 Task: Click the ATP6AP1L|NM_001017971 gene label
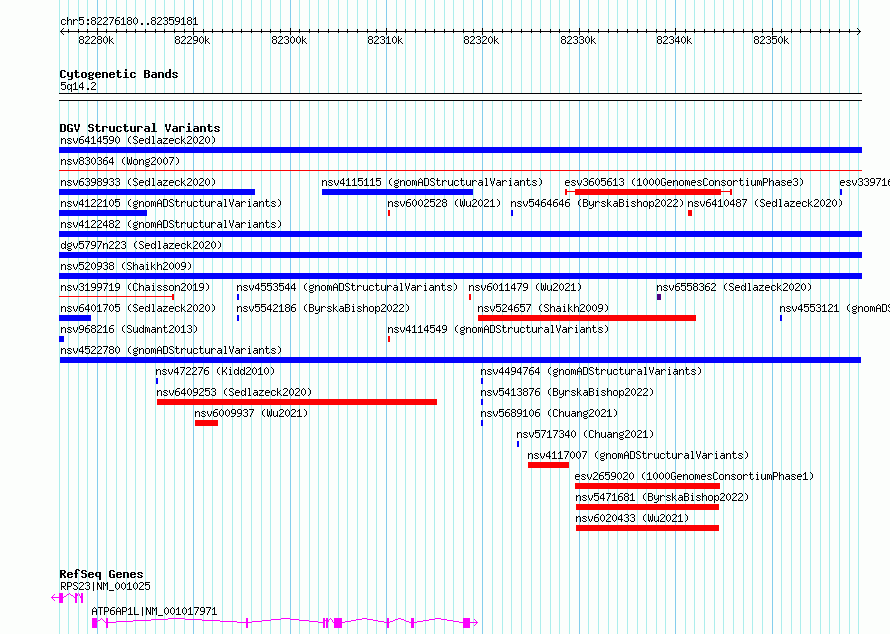point(154,611)
